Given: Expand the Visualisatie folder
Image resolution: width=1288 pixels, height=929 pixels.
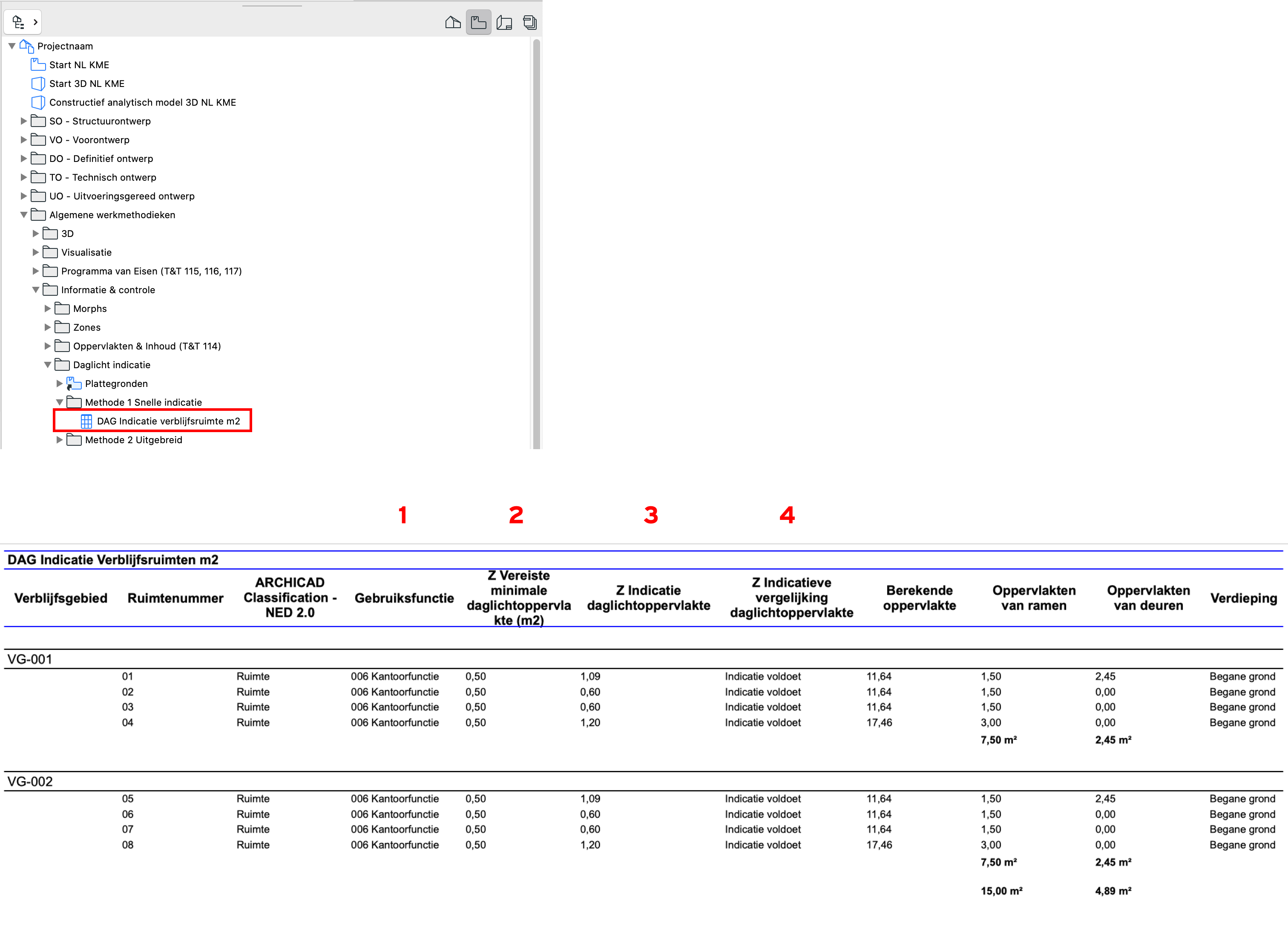Looking at the screenshot, I should [35, 252].
